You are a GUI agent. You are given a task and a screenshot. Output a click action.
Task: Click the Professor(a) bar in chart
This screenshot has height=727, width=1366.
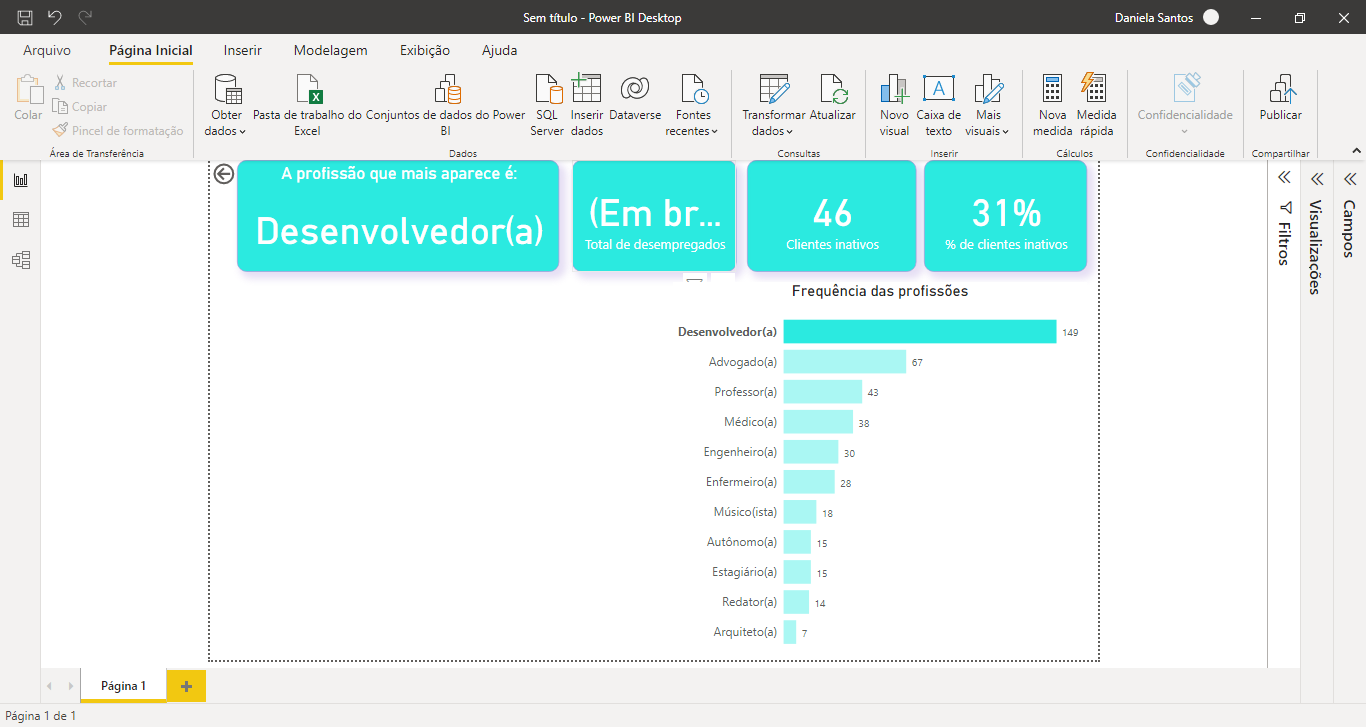tap(823, 392)
